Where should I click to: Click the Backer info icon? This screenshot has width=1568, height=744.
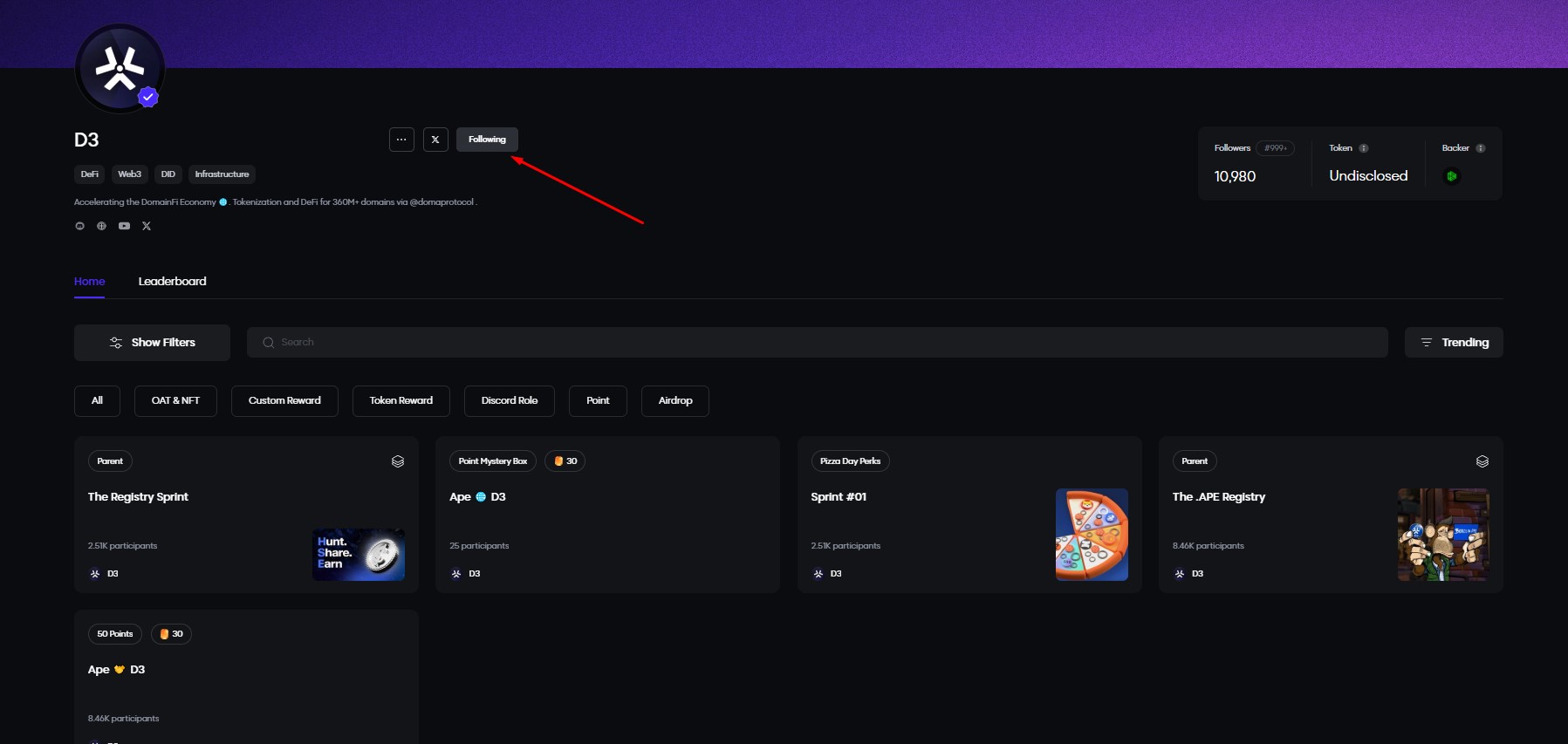[1480, 148]
